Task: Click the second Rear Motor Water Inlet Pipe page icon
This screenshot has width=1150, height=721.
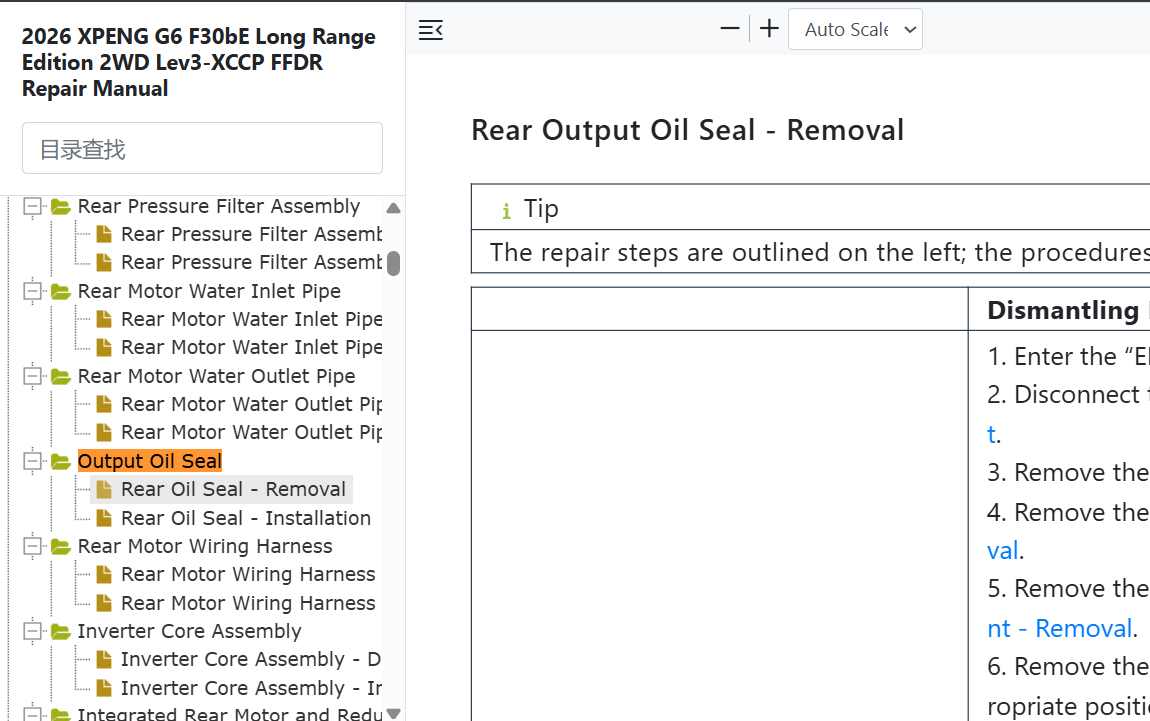Action: tap(104, 347)
